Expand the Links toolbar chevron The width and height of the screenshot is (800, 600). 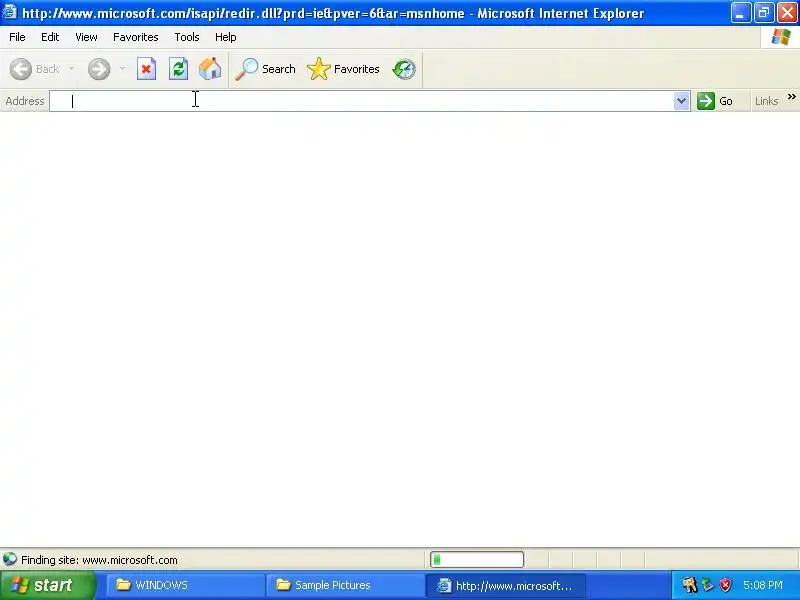coord(792,97)
